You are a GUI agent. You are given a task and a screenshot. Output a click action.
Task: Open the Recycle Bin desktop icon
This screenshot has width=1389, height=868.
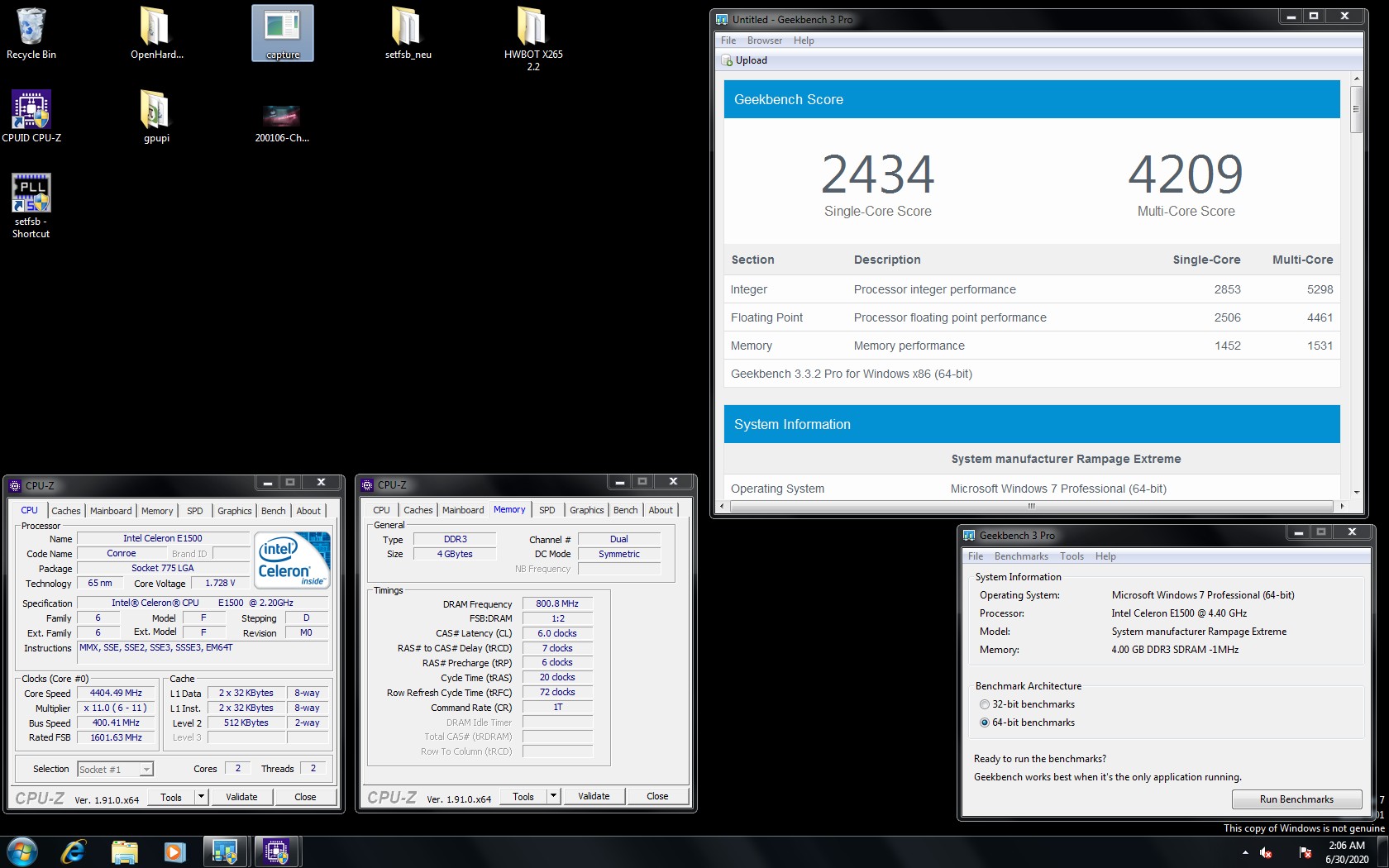pyautogui.click(x=31, y=33)
